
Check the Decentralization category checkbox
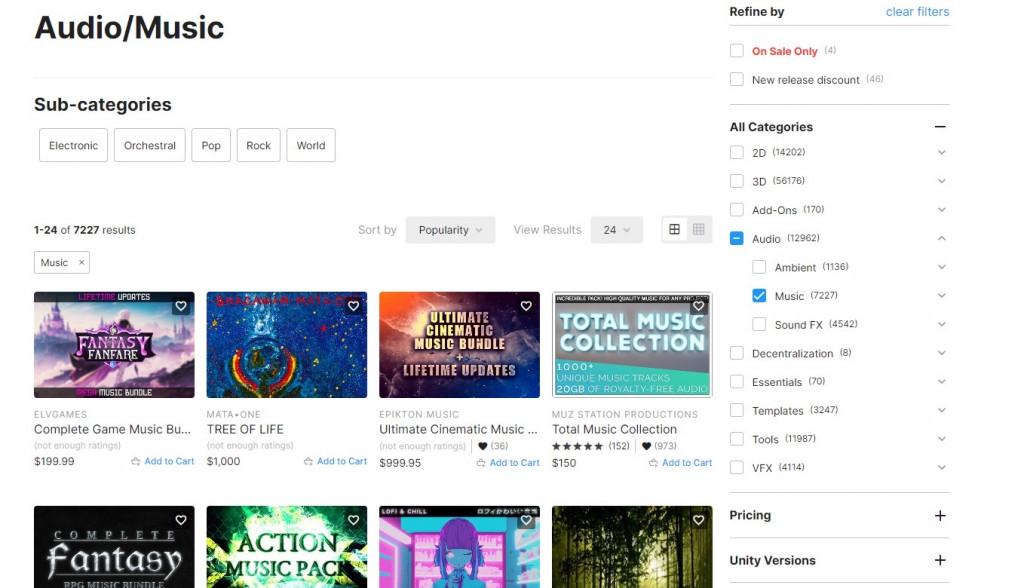[x=737, y=353]
